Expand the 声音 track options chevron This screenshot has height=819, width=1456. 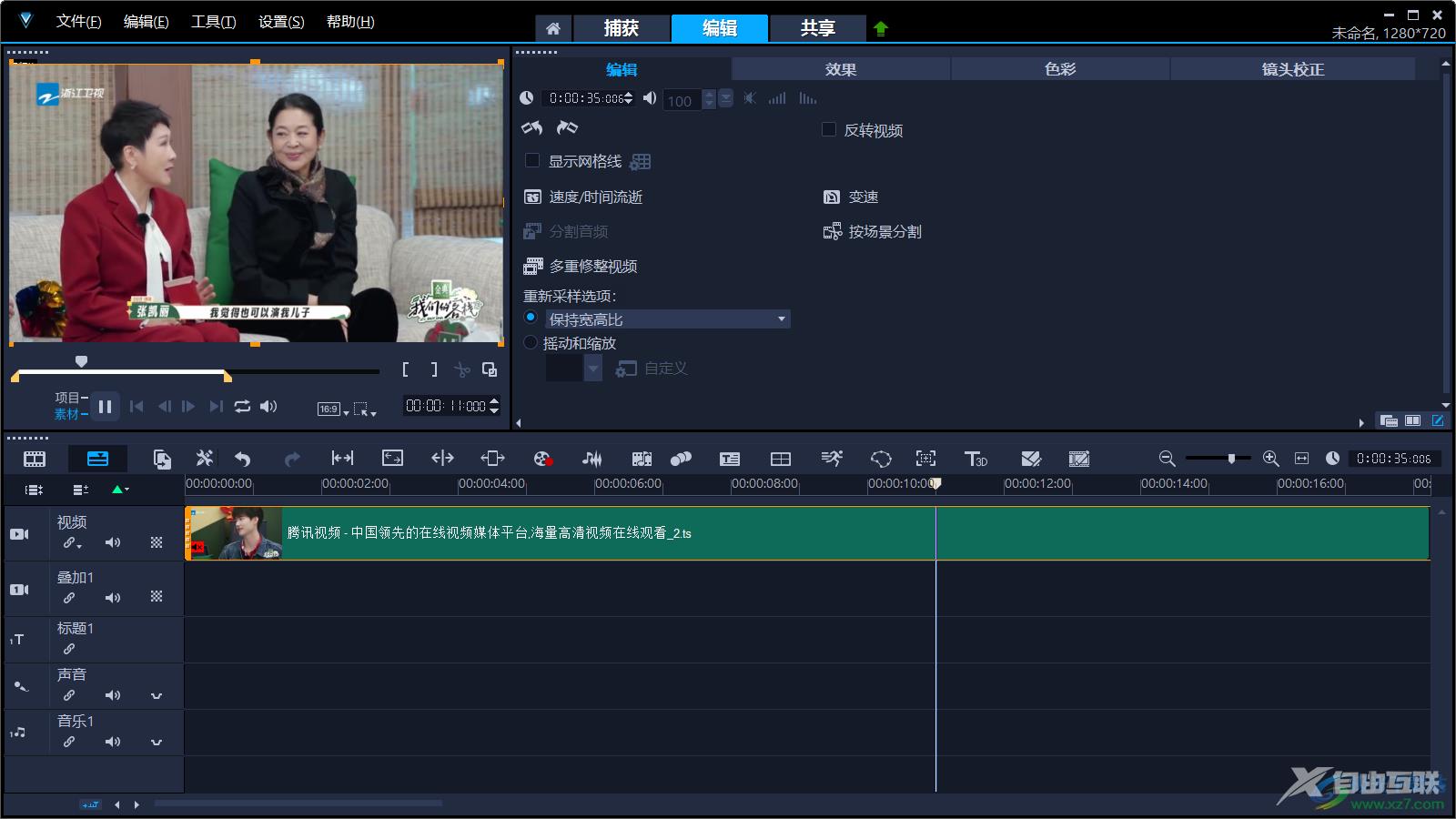click(157, 695)
